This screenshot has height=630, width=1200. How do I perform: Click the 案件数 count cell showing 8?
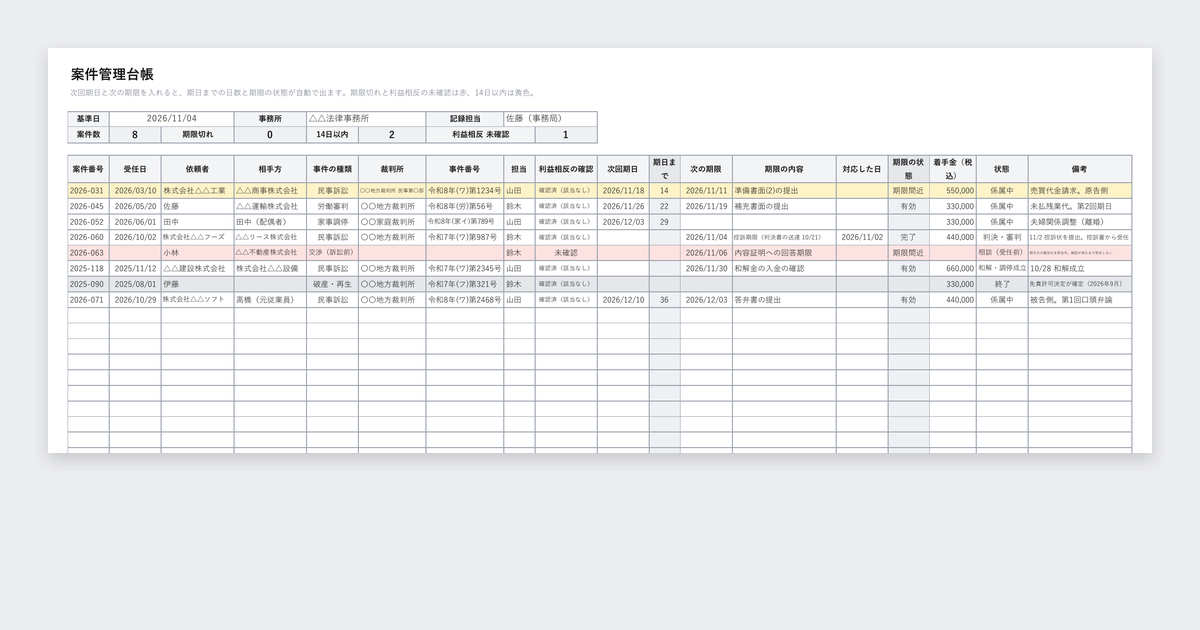(x=135, y=134)
